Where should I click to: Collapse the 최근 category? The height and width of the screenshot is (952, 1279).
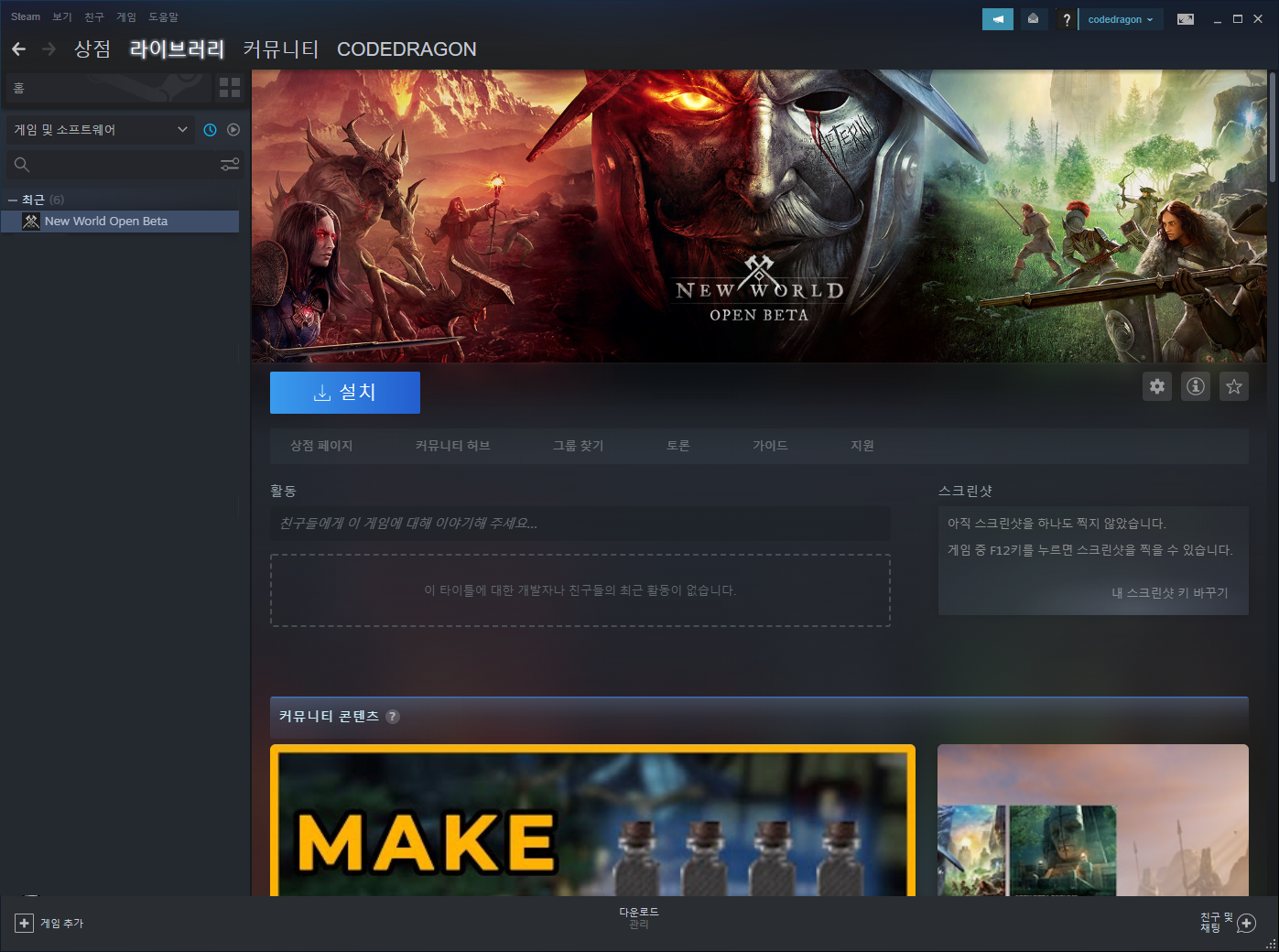13,200
